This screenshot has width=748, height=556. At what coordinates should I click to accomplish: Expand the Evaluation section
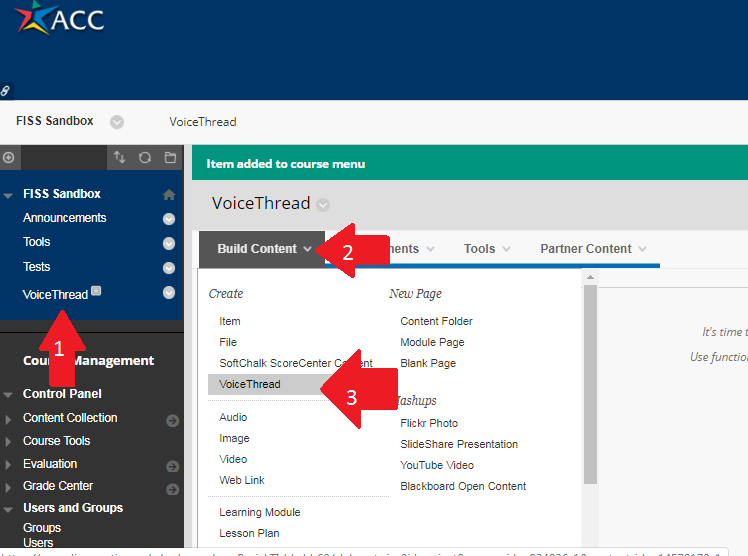click(8, 464)
